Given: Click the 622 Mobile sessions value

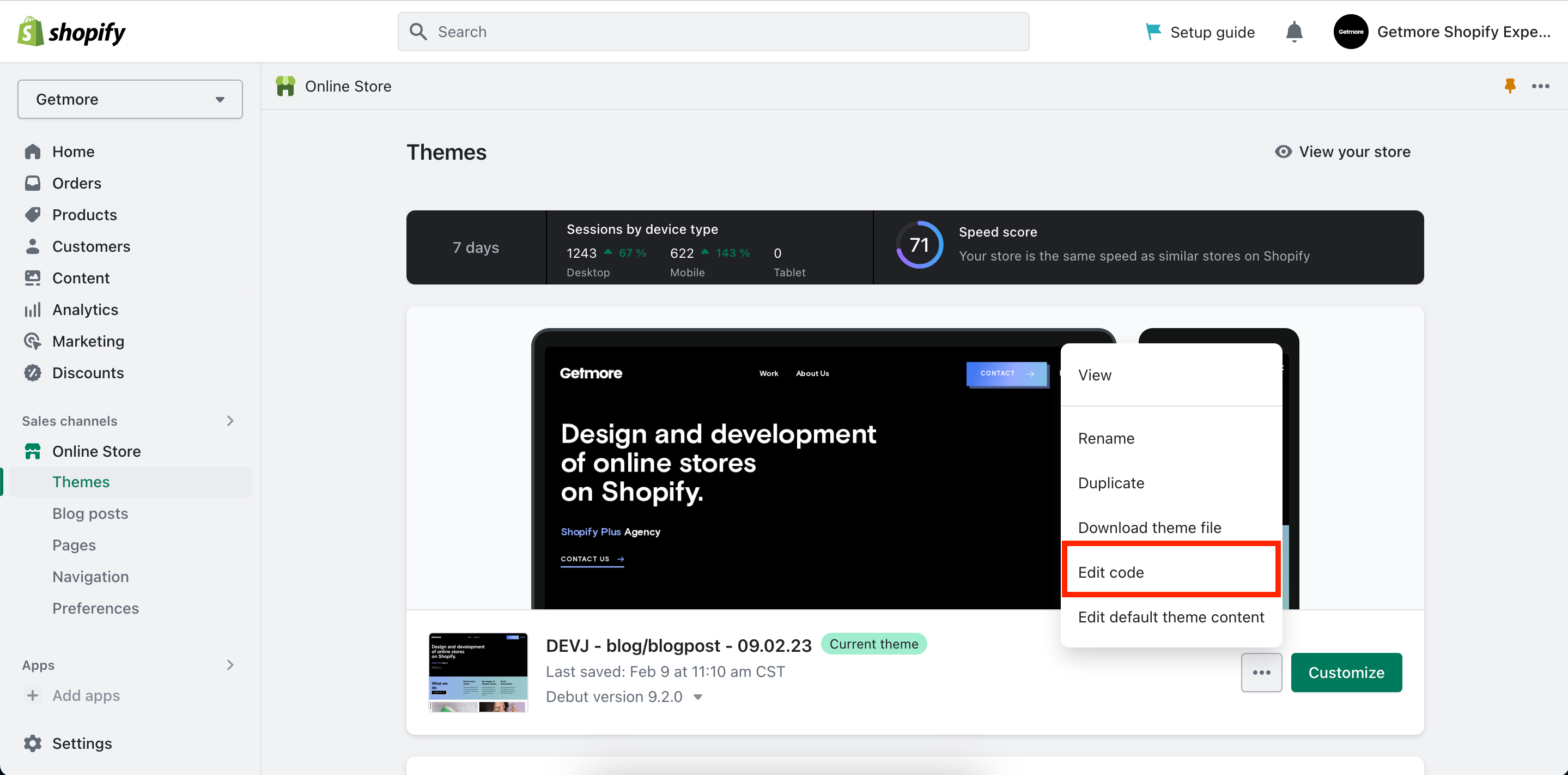Looking at the screenshot, I should tap(682, 253).
